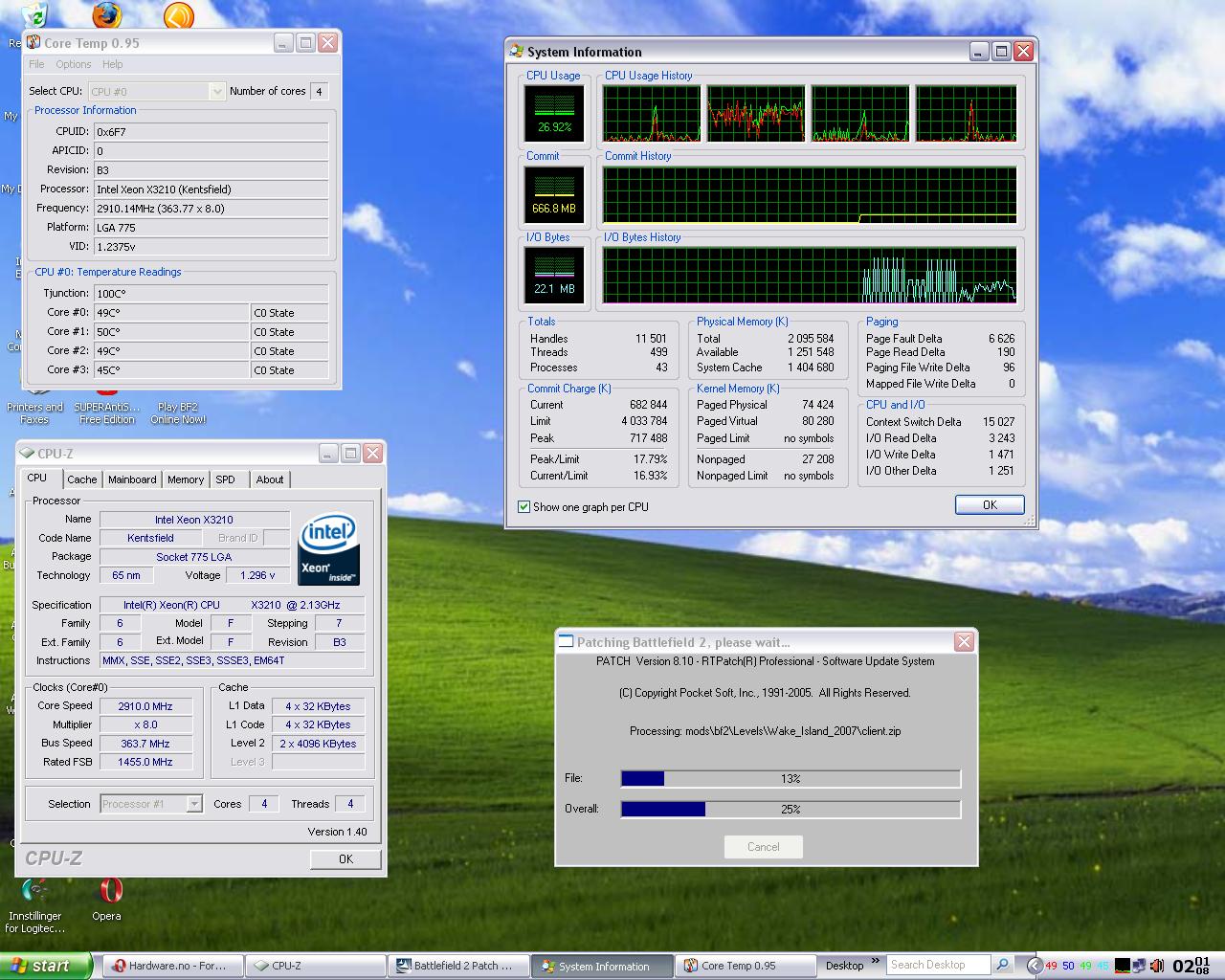Click the volume speaker tray icon

click(1156, 966)
